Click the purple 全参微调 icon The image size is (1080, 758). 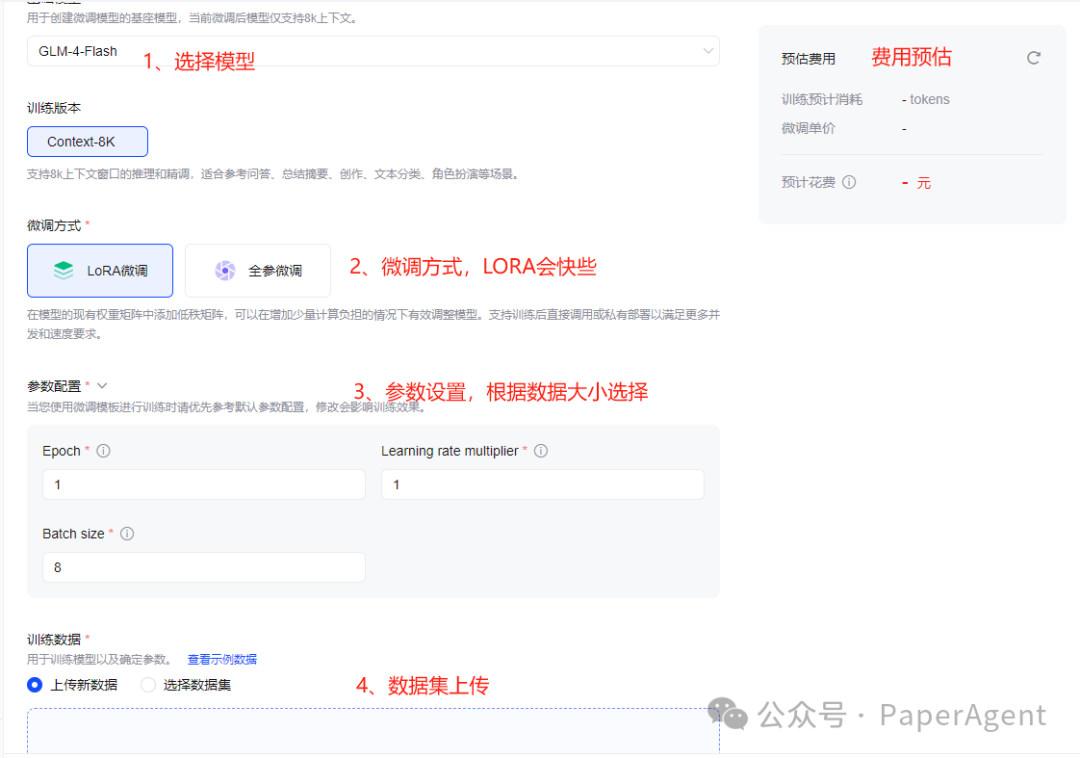(x=225, y=270)
